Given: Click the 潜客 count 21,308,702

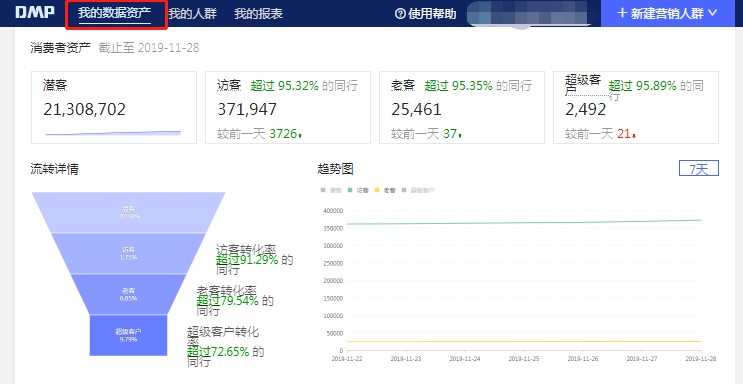Looking at the screenshot, I should [x=84, y=110].
